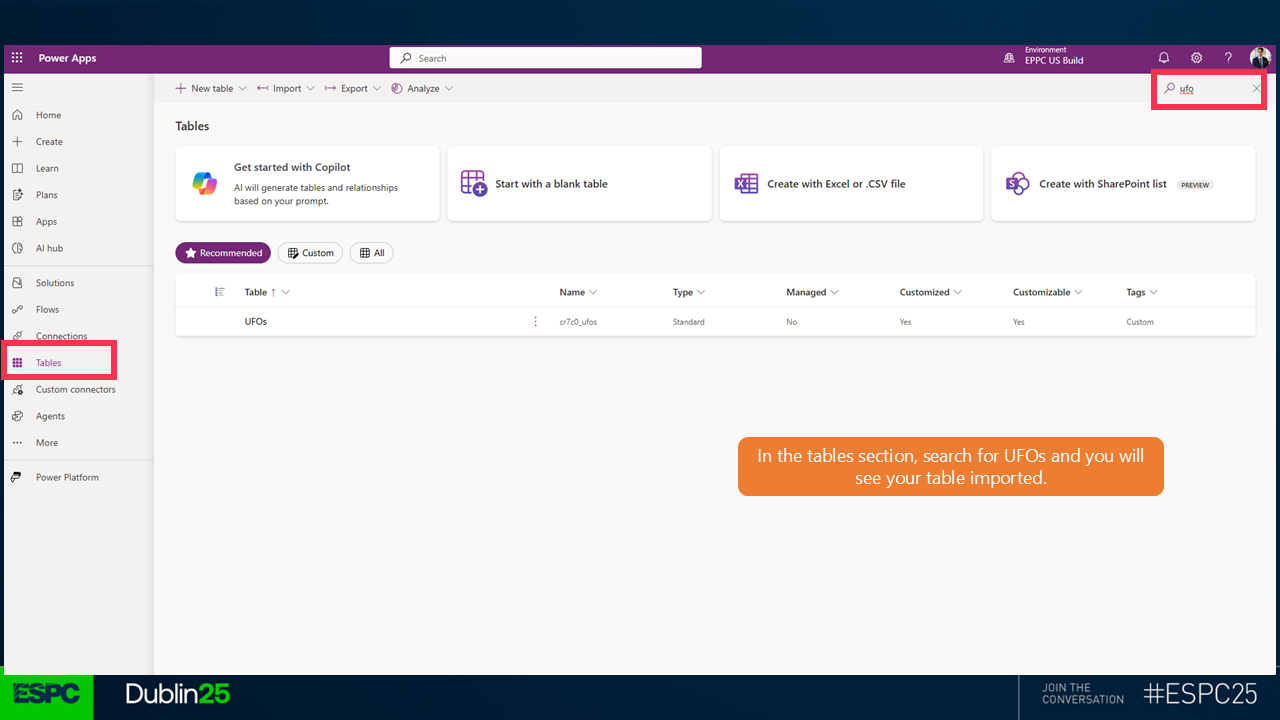Viewport: 1280px width, 720px height.
Task: Select the Recommended filter pill
Action: 223,253
